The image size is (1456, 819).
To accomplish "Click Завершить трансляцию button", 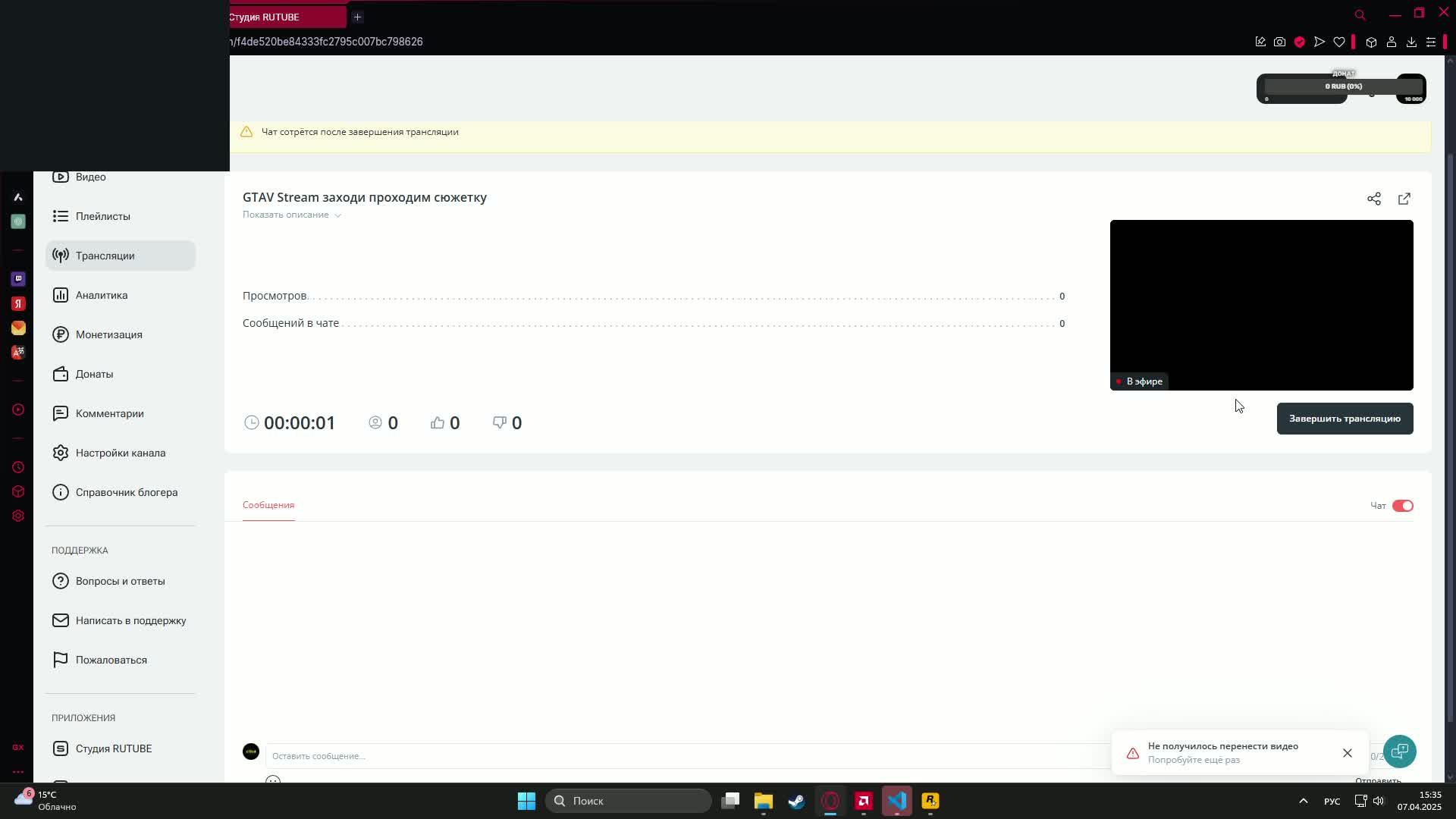I will [1345, 419].
